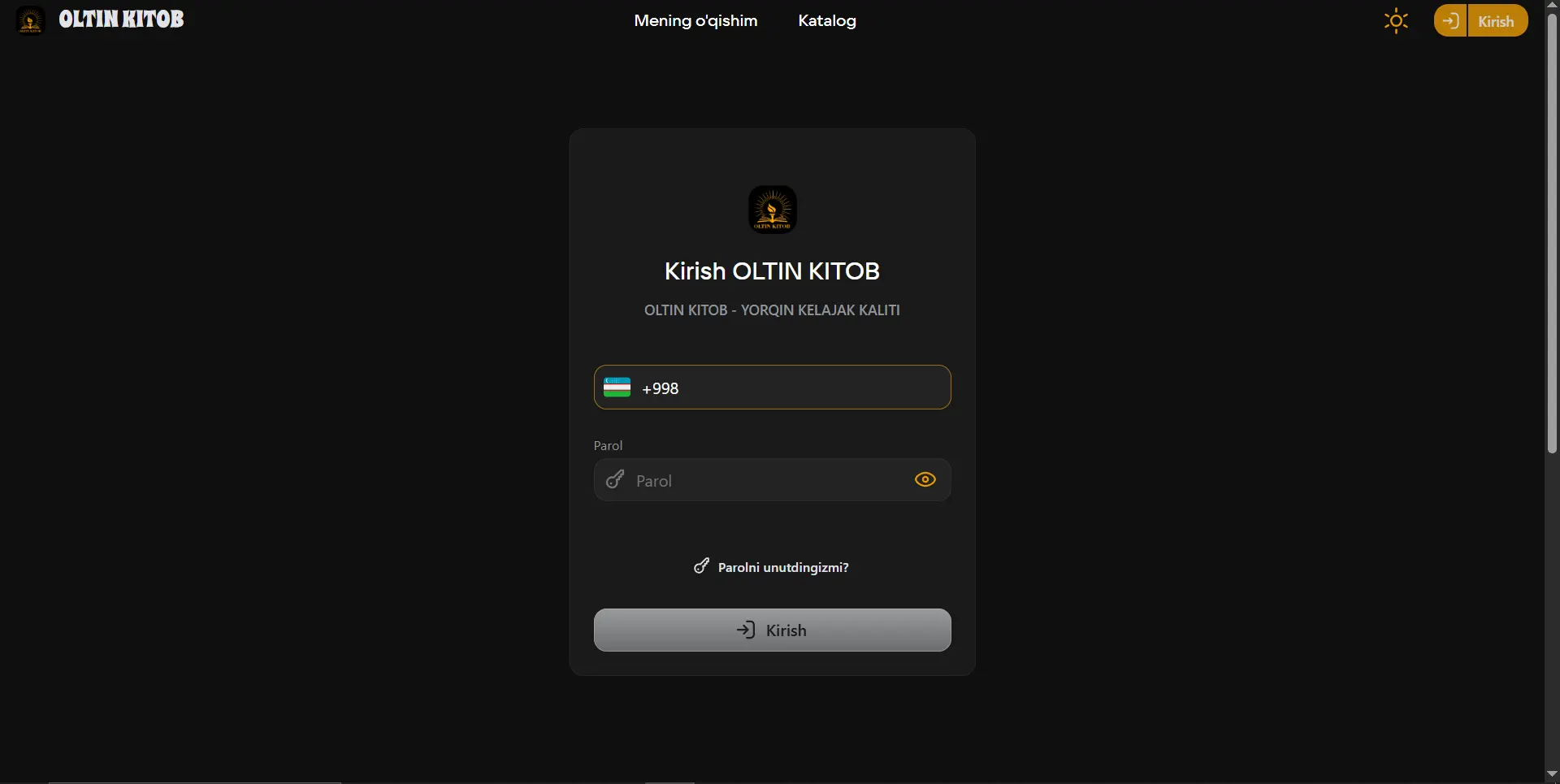
Task: Click the login arrow icon in header
Action: click(1450, 20)
